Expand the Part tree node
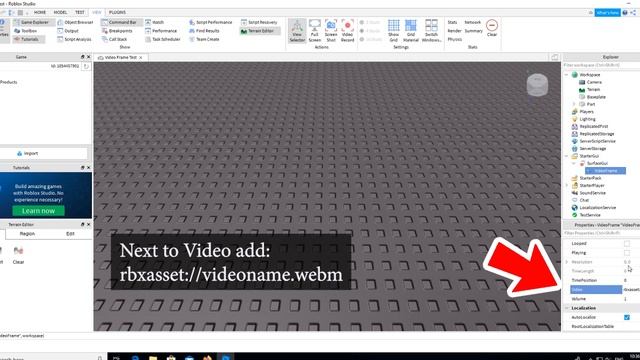640x360 pixels. tap(574, 104)
